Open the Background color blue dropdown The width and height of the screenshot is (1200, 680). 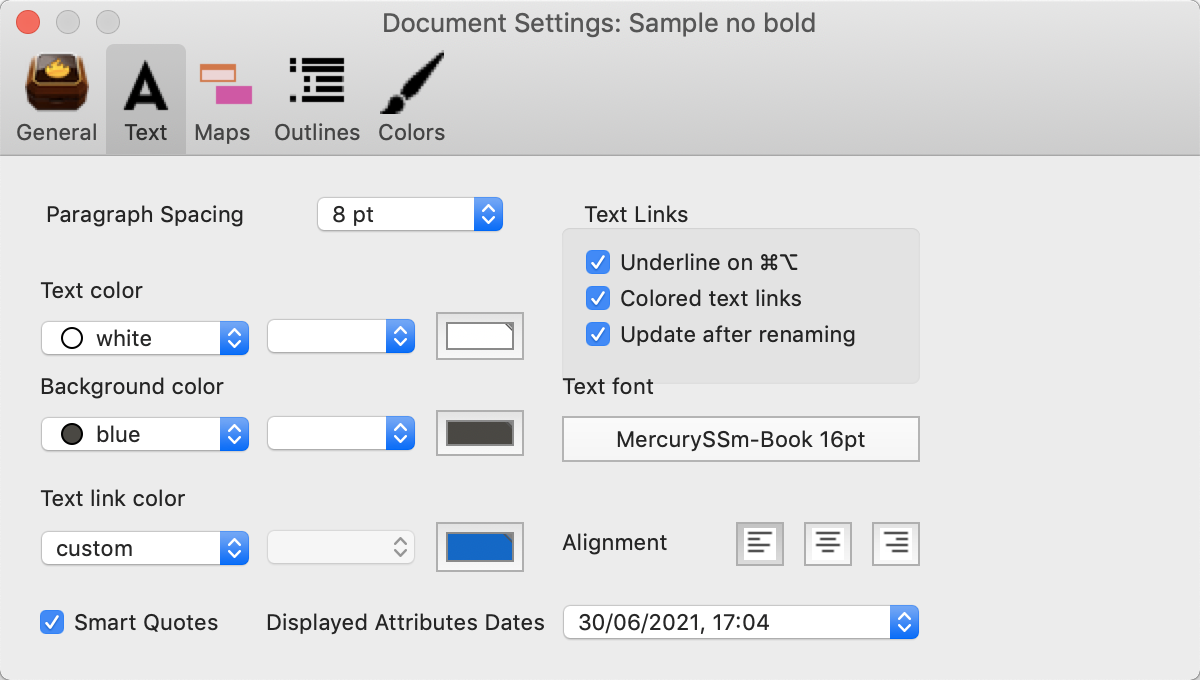click(x=145, y=434)
